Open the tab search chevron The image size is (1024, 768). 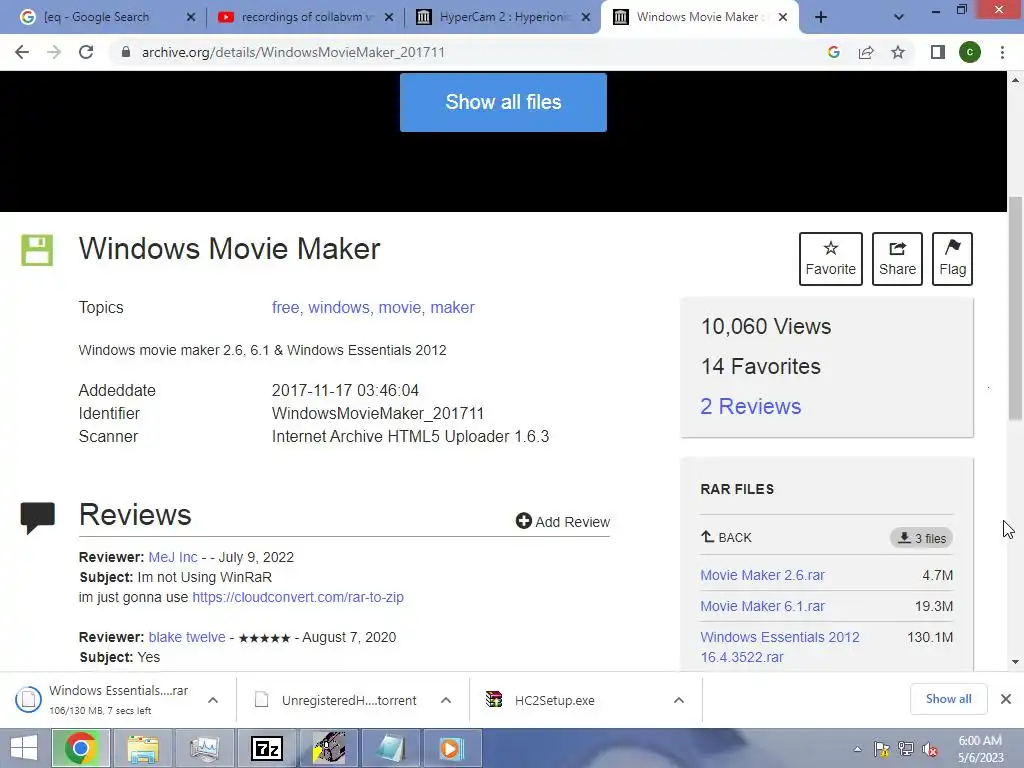[899, 18]
